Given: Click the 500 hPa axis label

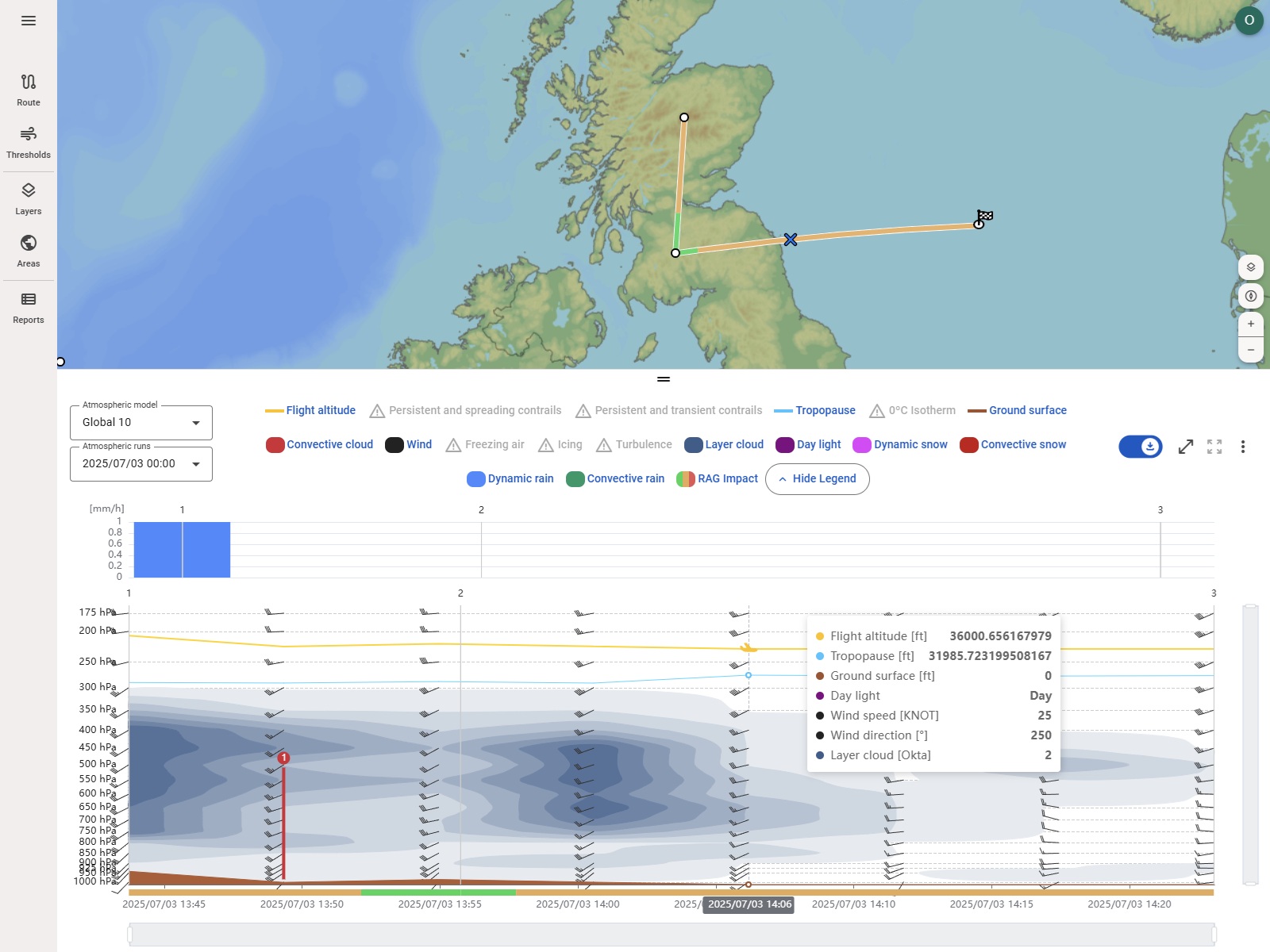Looking at the screenshot, I should coord(98,764).
